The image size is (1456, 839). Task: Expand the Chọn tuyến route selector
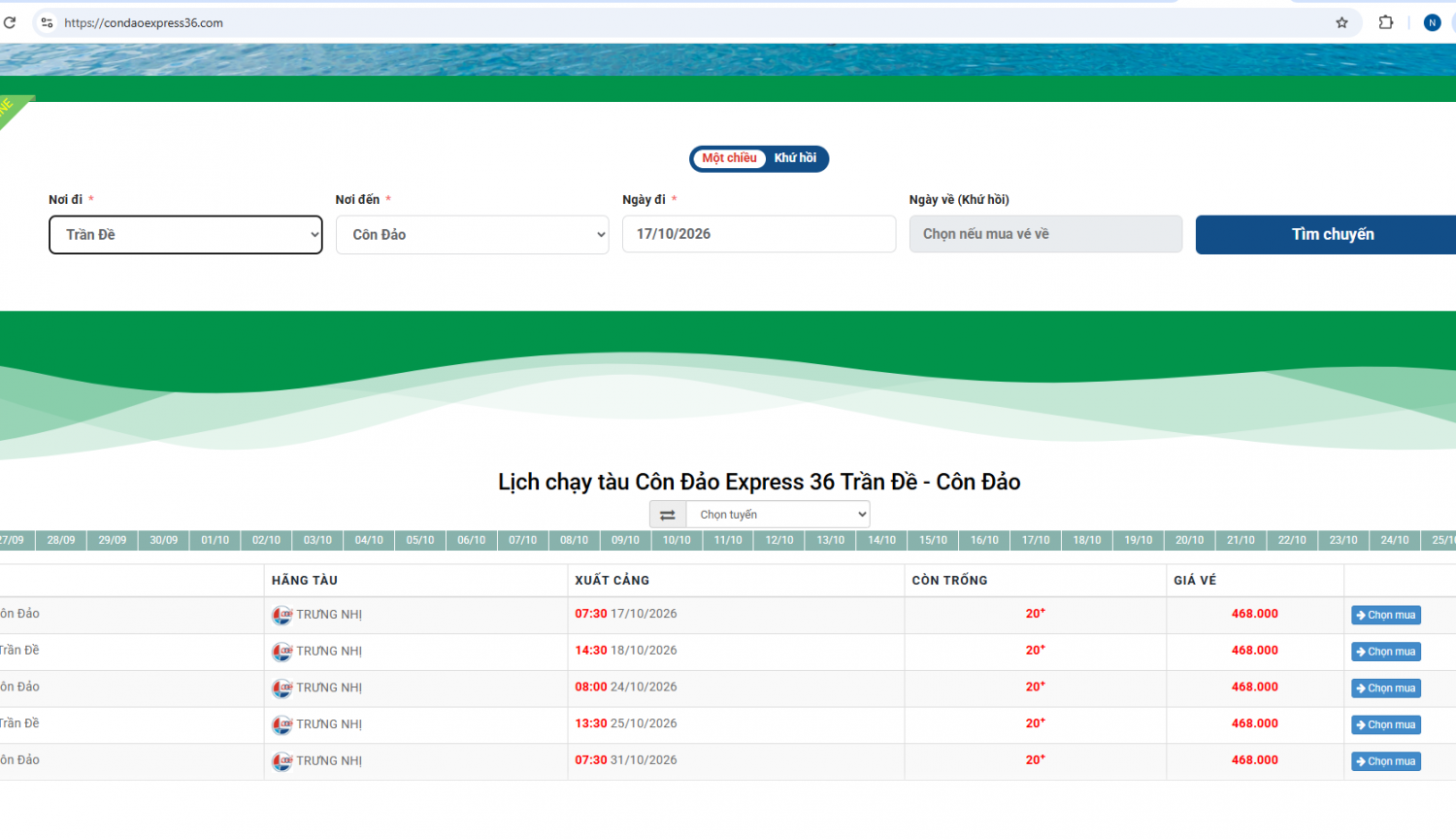pyautogui.click(x=778, y=515)
